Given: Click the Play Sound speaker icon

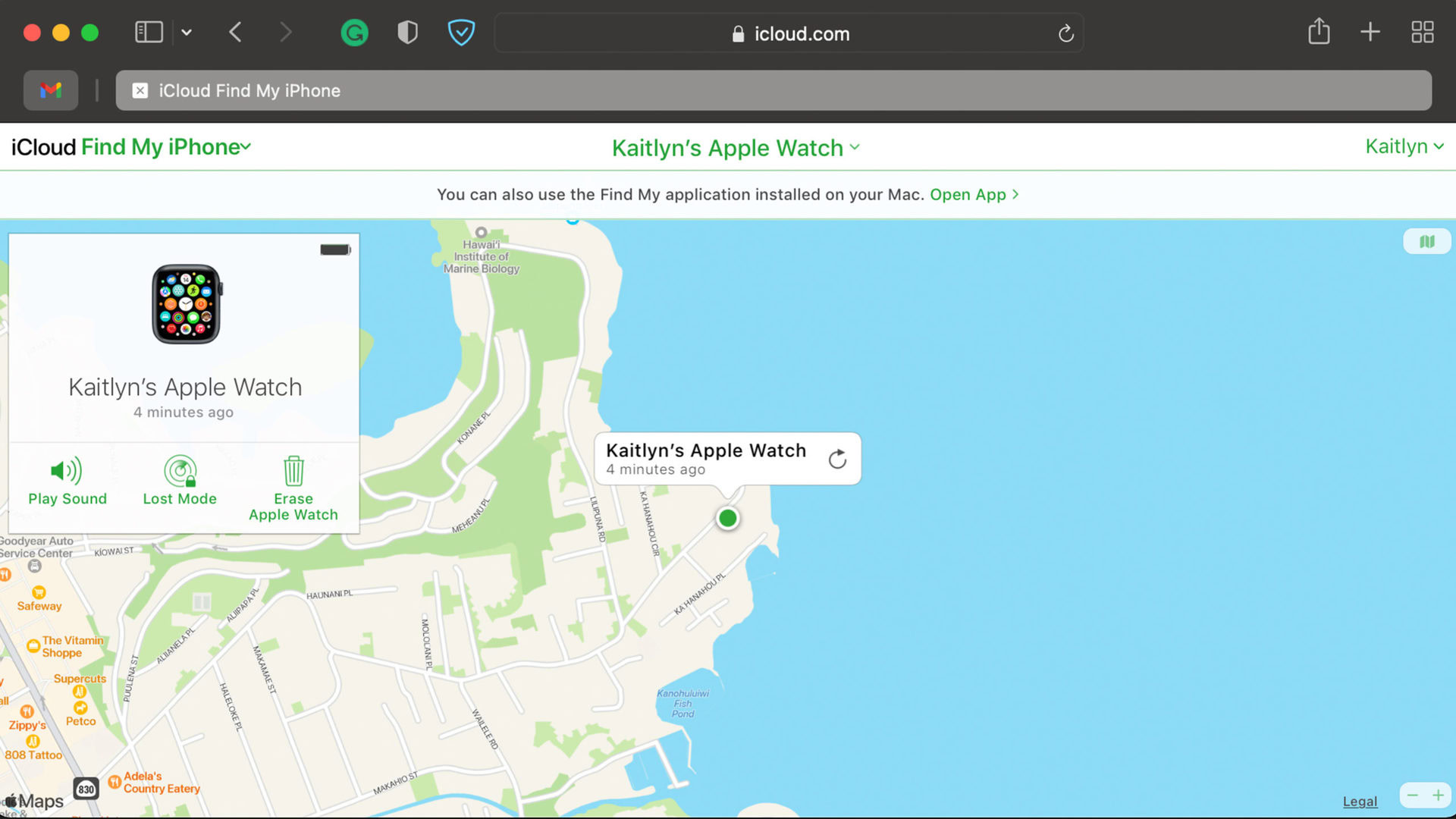Looking at the screenshot, I should click(66, 471).
